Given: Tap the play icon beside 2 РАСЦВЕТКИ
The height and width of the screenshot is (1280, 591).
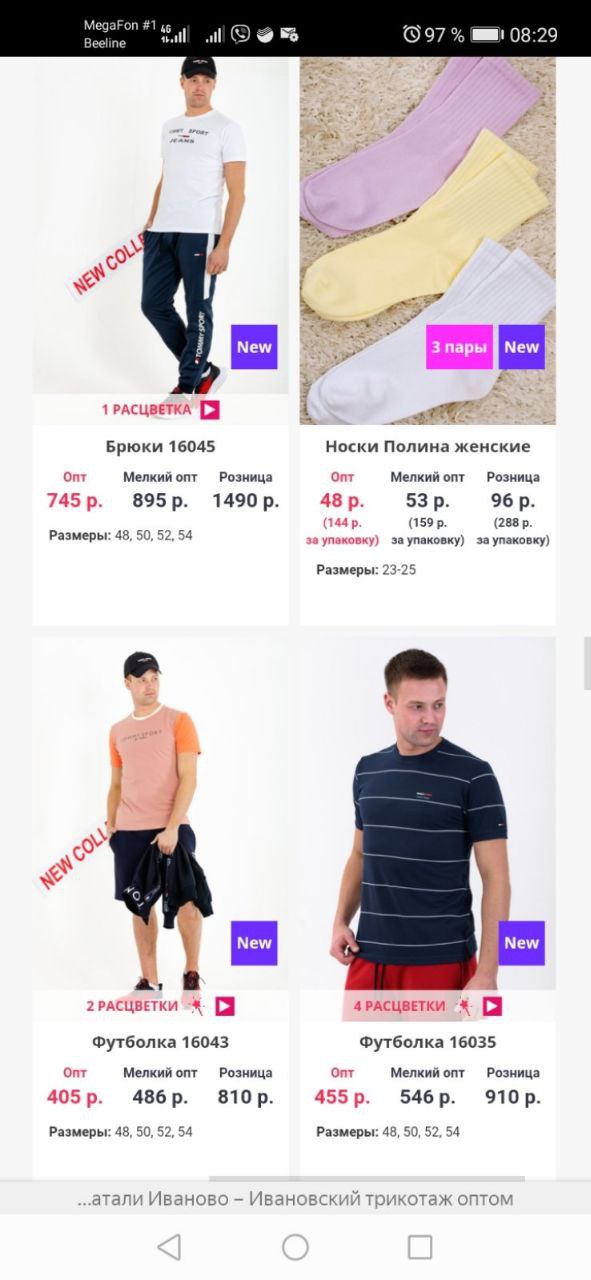Looking at the screenshot, I should (225, 1006).
